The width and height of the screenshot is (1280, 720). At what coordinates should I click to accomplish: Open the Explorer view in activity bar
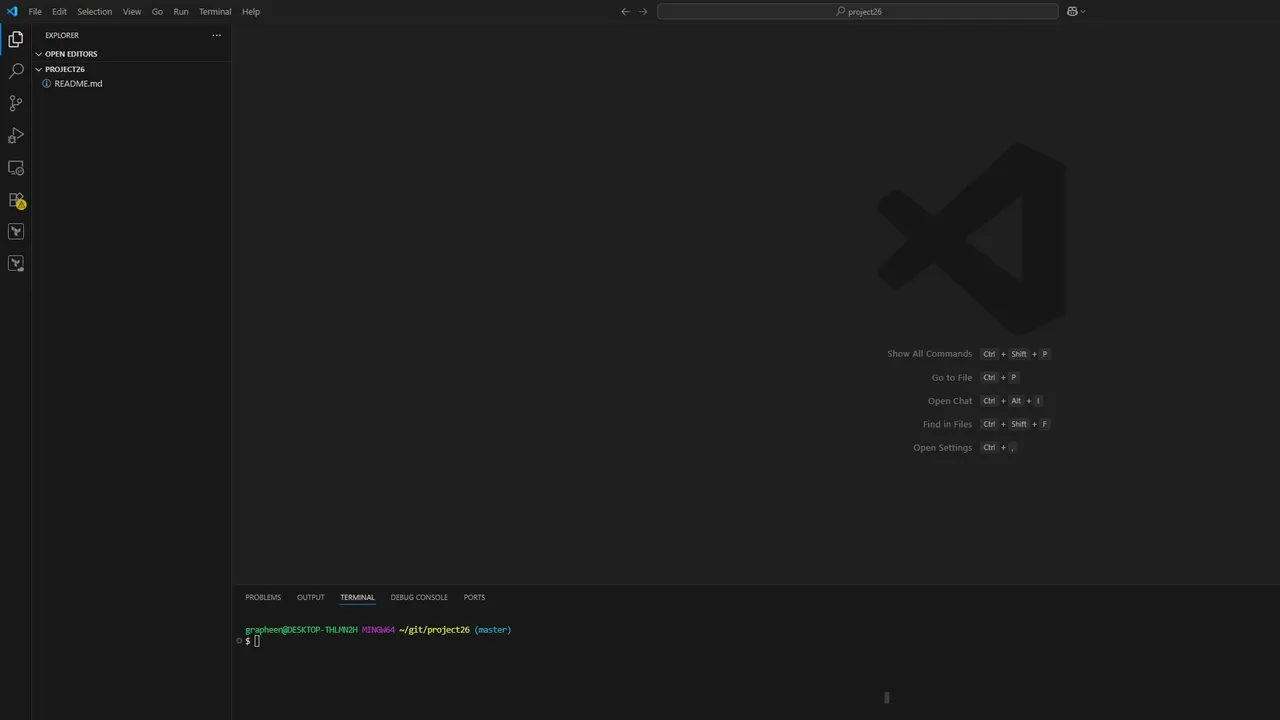(16, 40)
